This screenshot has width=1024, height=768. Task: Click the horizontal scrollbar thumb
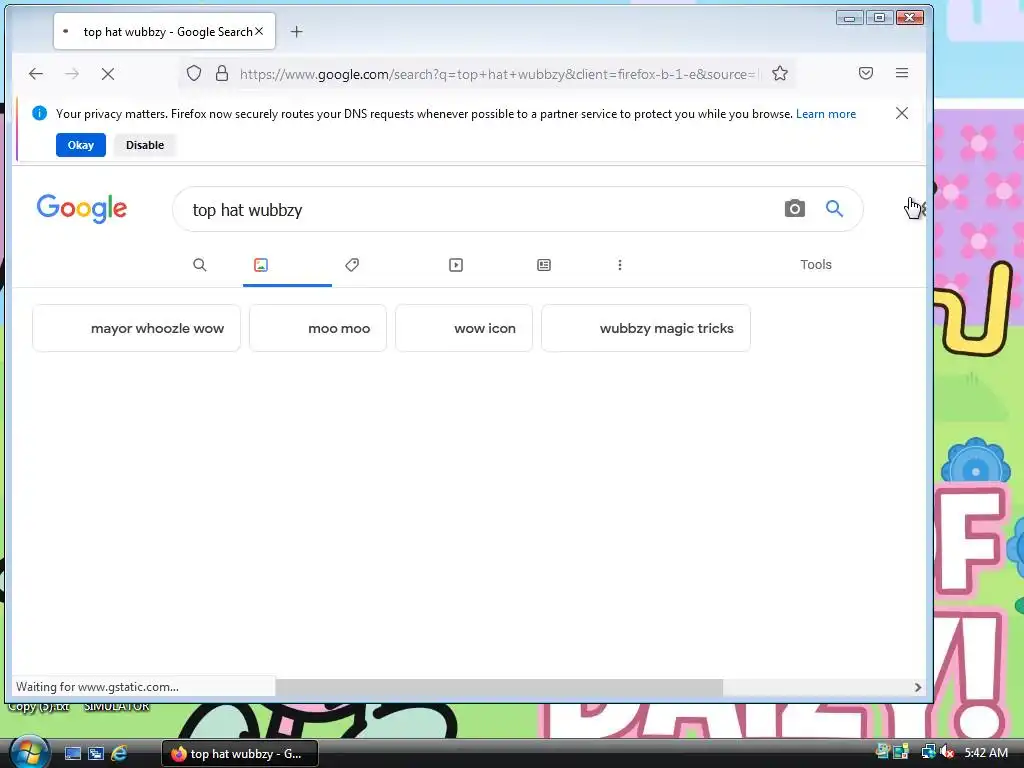499,687
